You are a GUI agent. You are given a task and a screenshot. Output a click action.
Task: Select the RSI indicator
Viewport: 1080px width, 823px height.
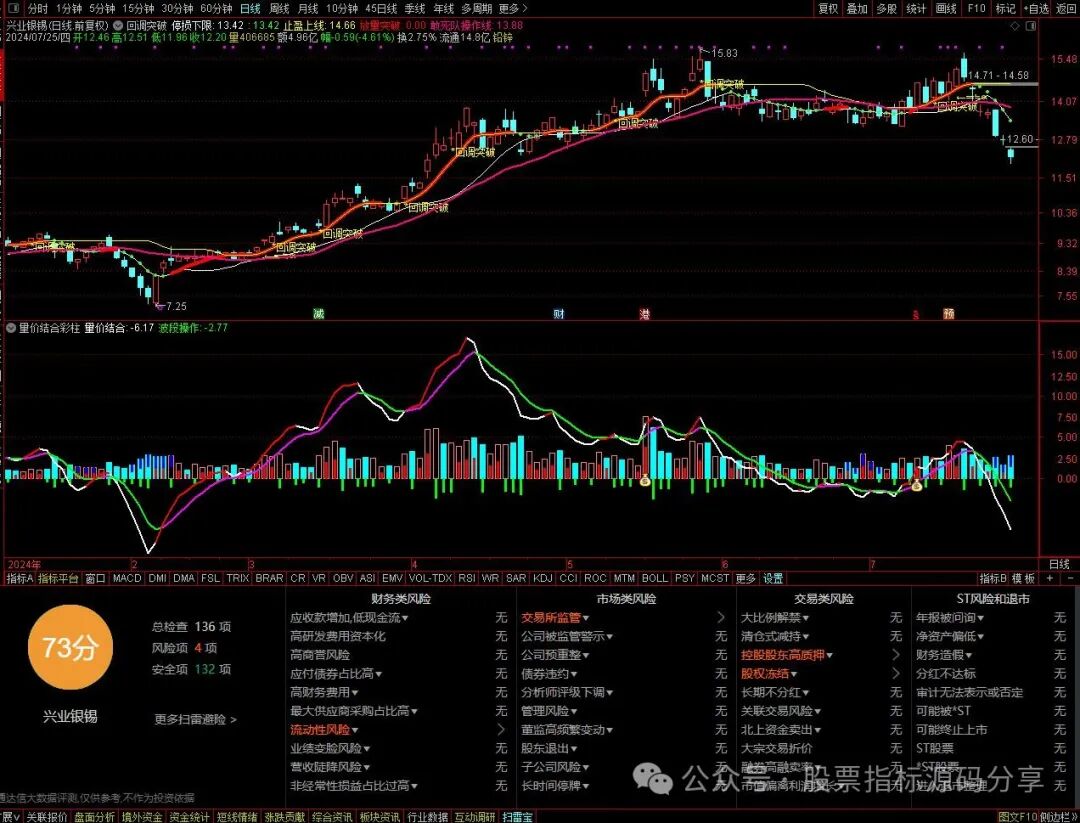pos(467,579)
